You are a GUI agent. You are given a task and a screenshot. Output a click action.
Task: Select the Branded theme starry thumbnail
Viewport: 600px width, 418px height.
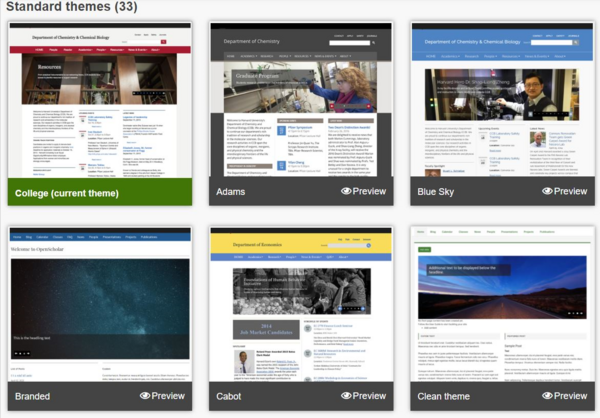(x=99, y=304)
